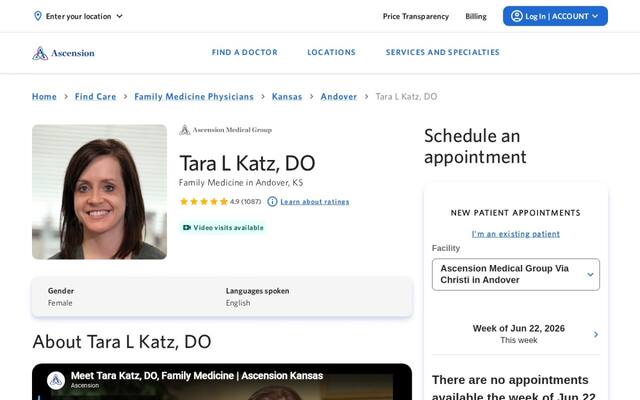Click Tara L Katz's profile photo
The height and width of the screenshot is (400, 640).
click(x=100, y=192)
